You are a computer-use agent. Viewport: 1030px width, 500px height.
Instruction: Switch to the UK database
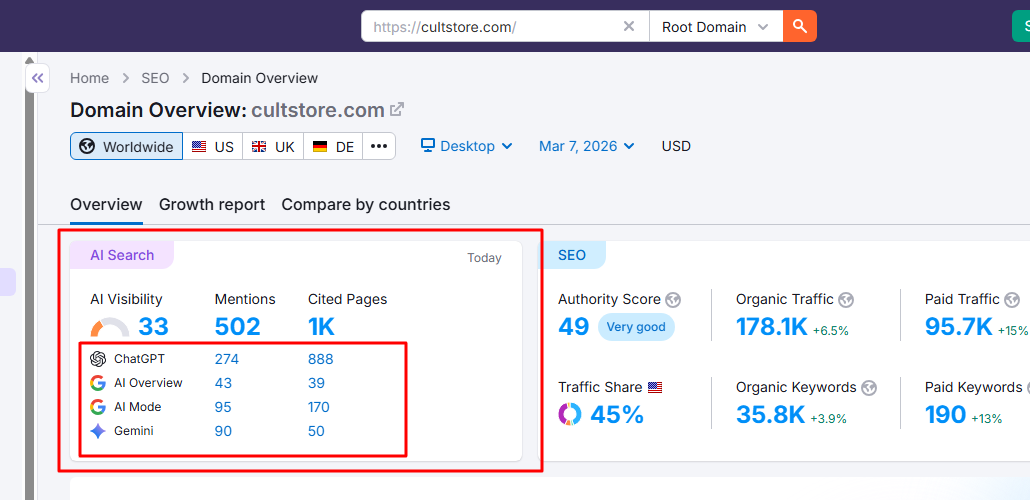point(273,146)
